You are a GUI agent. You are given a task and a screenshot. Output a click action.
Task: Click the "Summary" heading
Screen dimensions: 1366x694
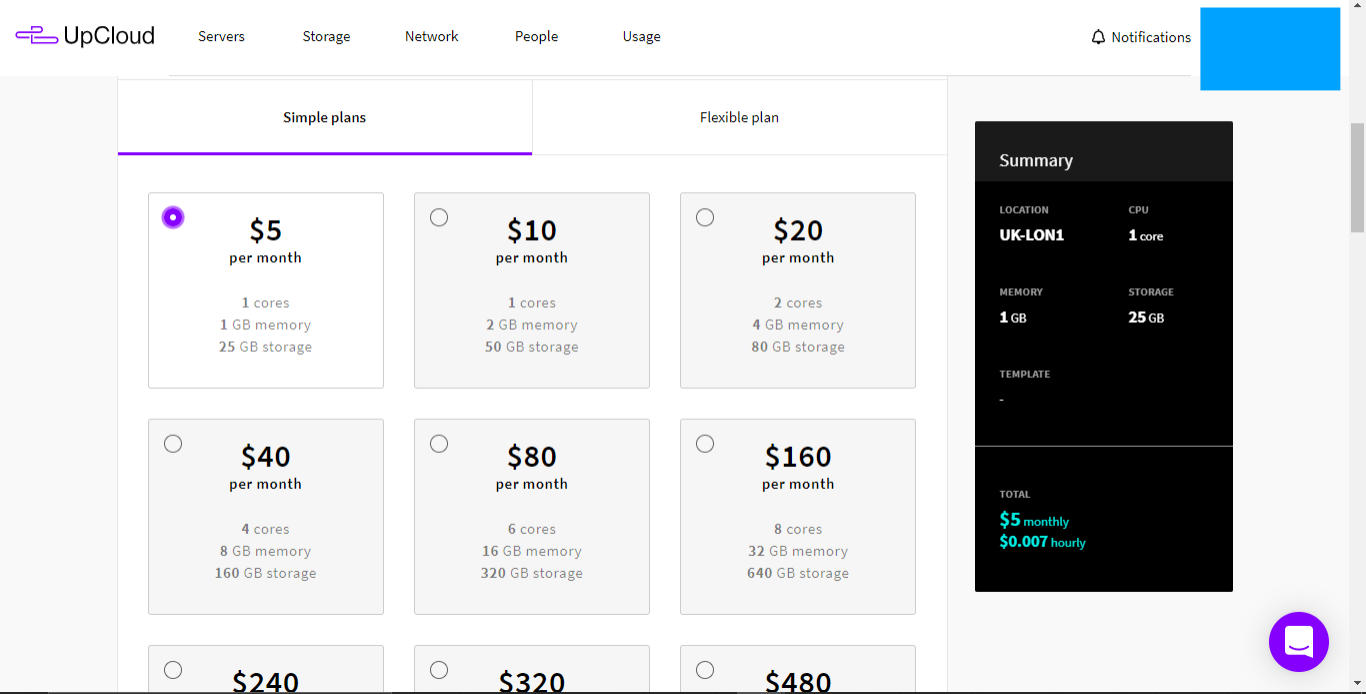coord(1036,160)
